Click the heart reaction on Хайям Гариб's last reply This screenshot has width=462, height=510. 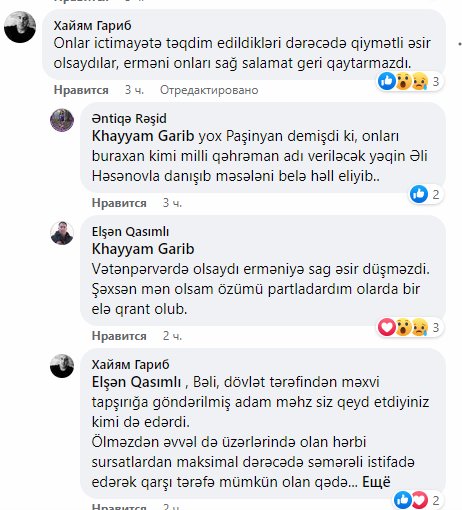coord(420,500)
